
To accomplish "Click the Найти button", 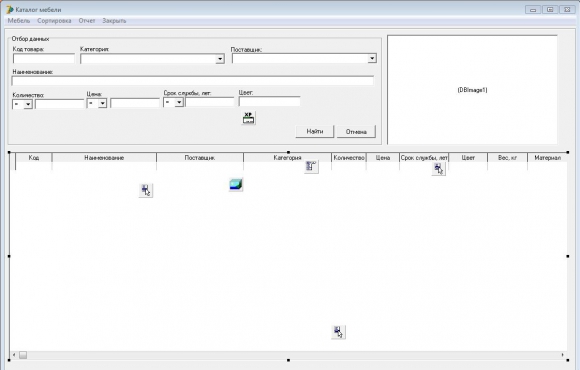I will click(315, 131).
